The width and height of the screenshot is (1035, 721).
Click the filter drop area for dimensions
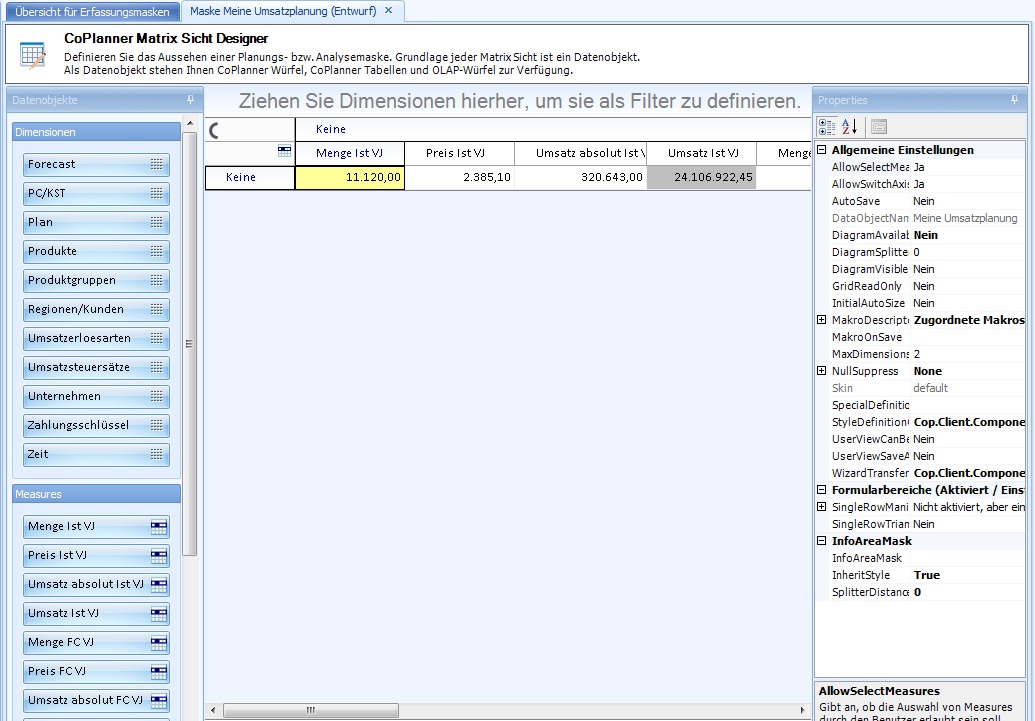coord(508,101)
